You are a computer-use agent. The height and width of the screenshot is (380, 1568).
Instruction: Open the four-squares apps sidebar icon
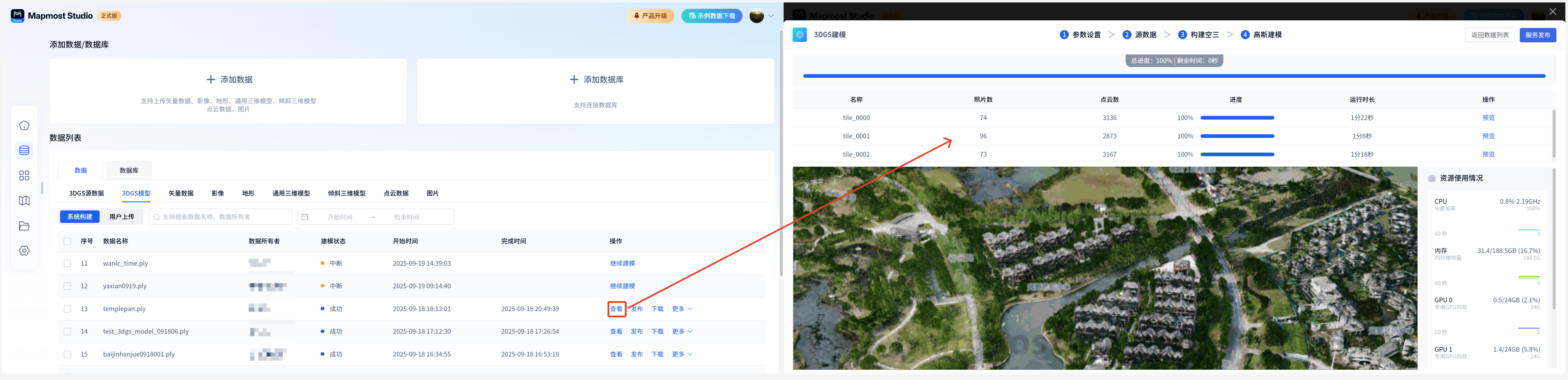(x=25, y=175)
